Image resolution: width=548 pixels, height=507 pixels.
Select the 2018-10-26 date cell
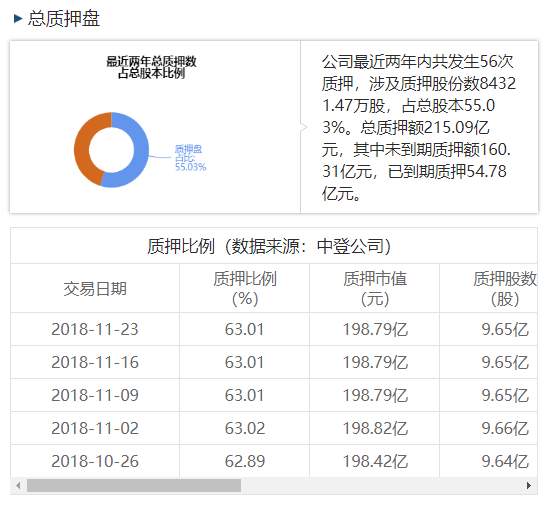(x=95, y=461)
